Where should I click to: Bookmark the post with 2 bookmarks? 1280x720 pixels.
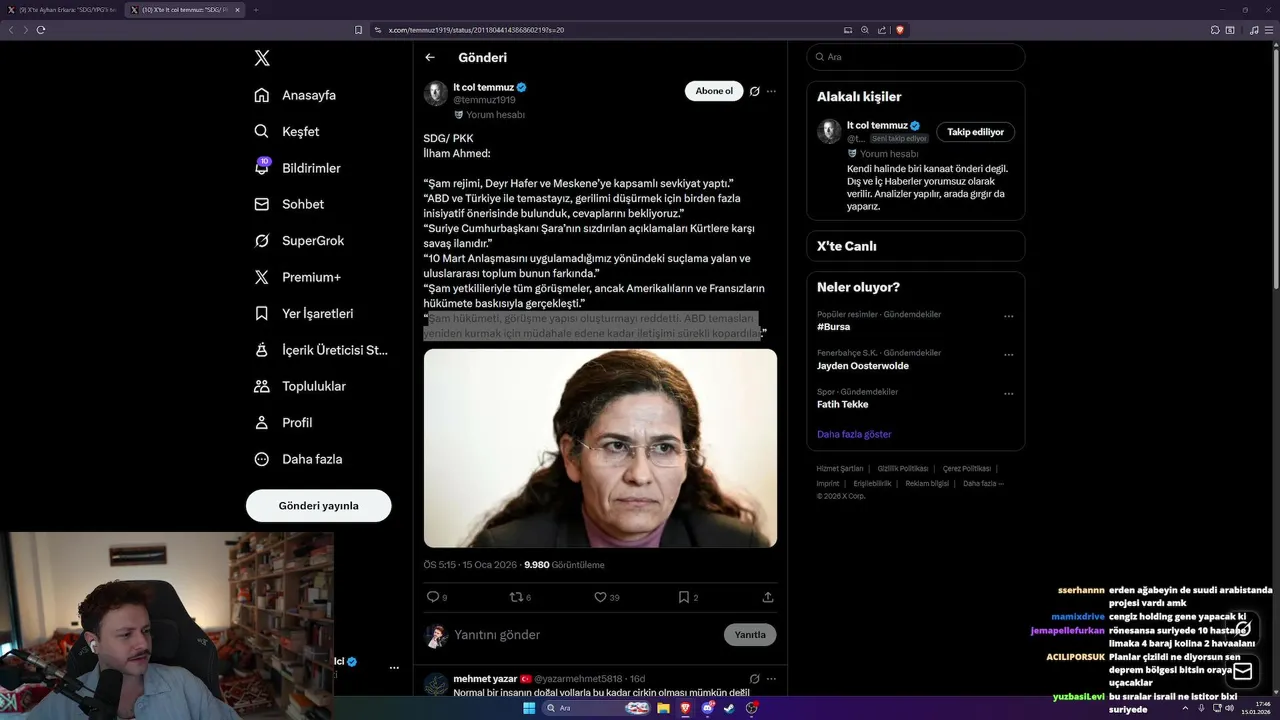(684, 597)
